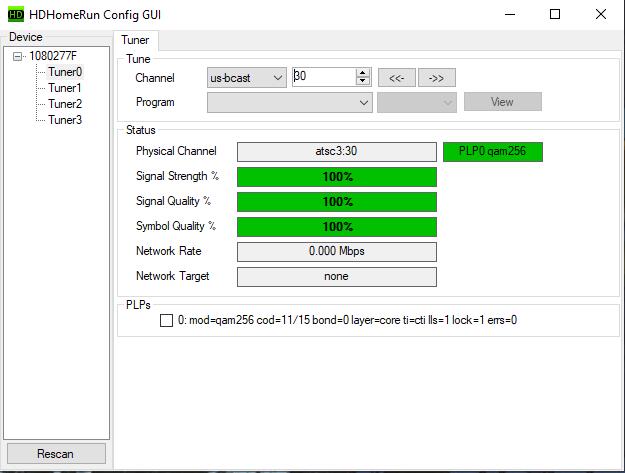Screen dimensions: 625x473
Task: Click the Network Rate label
Action: (169, 251)
